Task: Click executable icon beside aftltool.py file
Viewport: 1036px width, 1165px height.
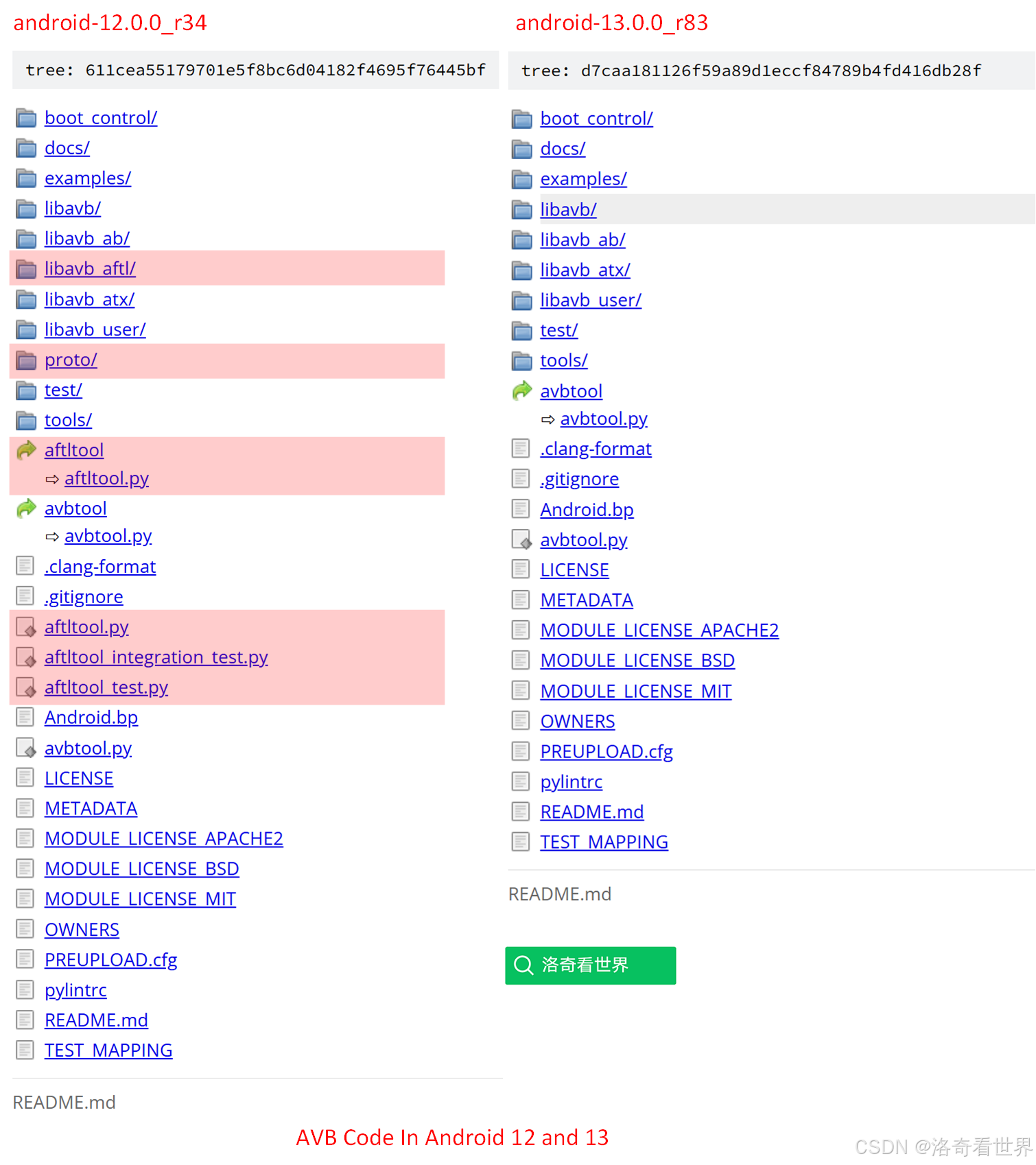Action: click(26, 627)
